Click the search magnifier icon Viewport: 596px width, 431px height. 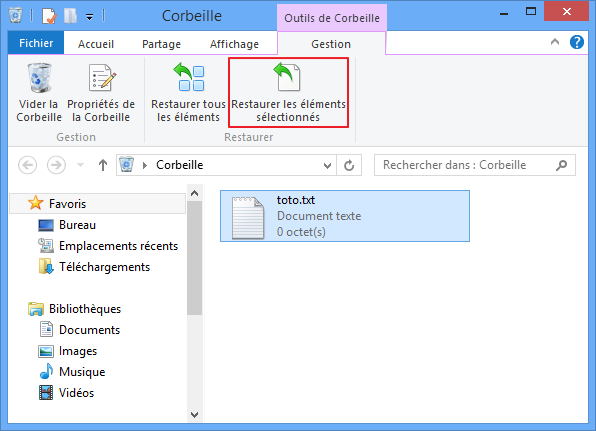tap(561, 165)
